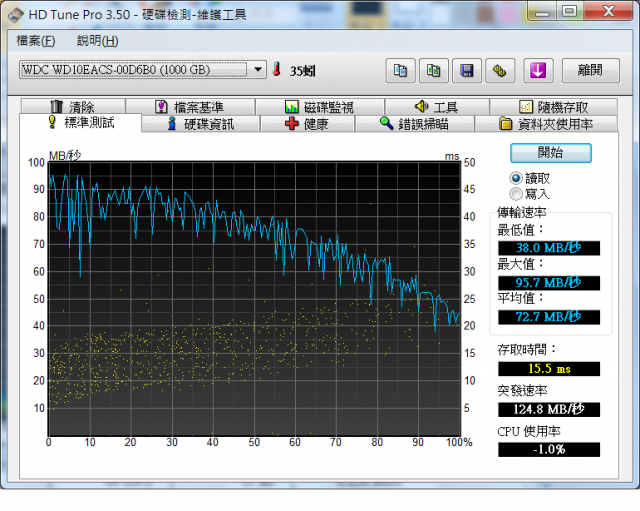The width and height of the screenshot is (640, 511).
Task: Click the minimum value 38.0 MB/秒
Action: click(x=549, y=248)
